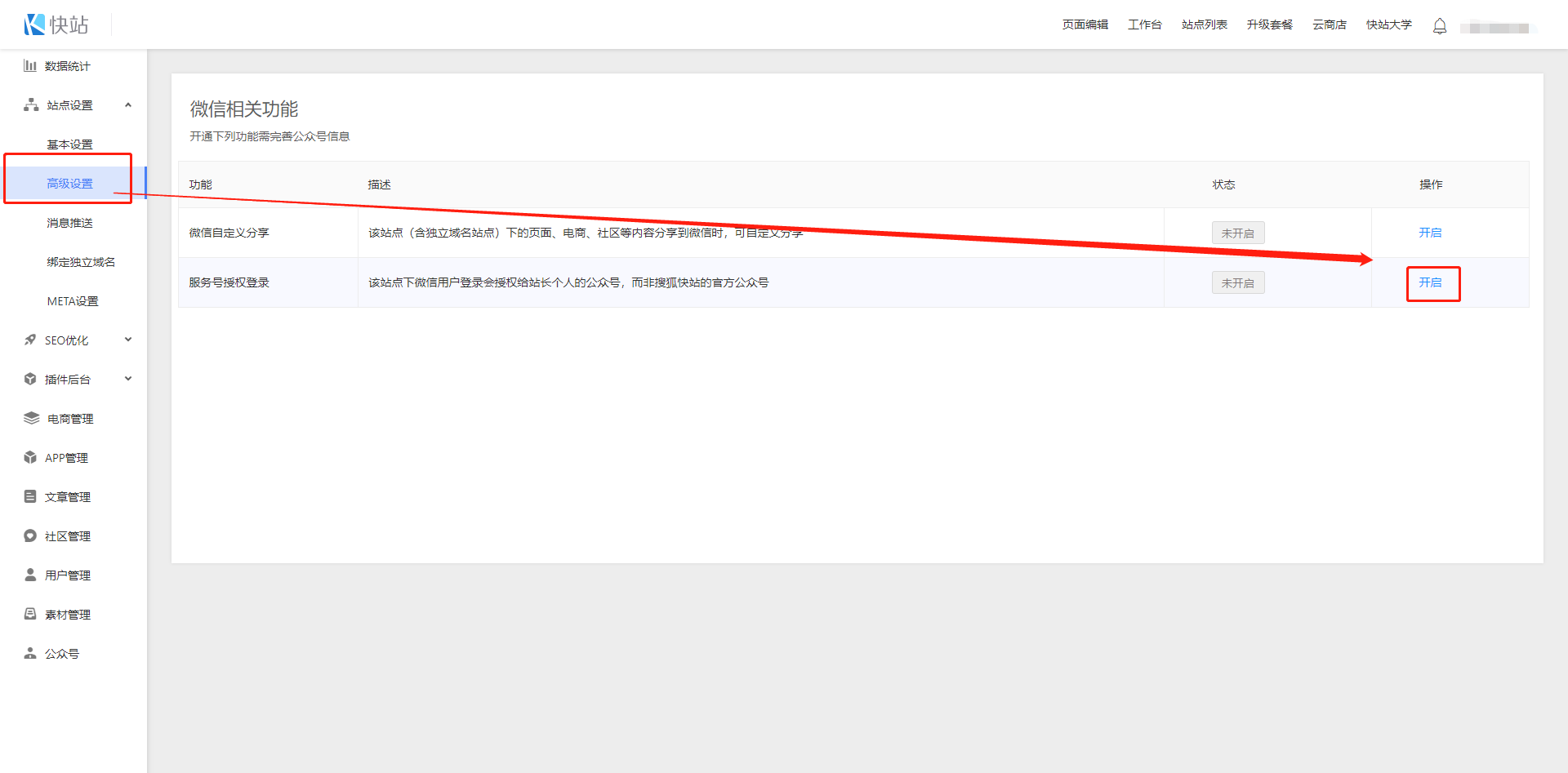Click the 未开启 status badge for 服务号授权登录
The width and height of the screenshot is (1568, 773).
coord(1237,283)
